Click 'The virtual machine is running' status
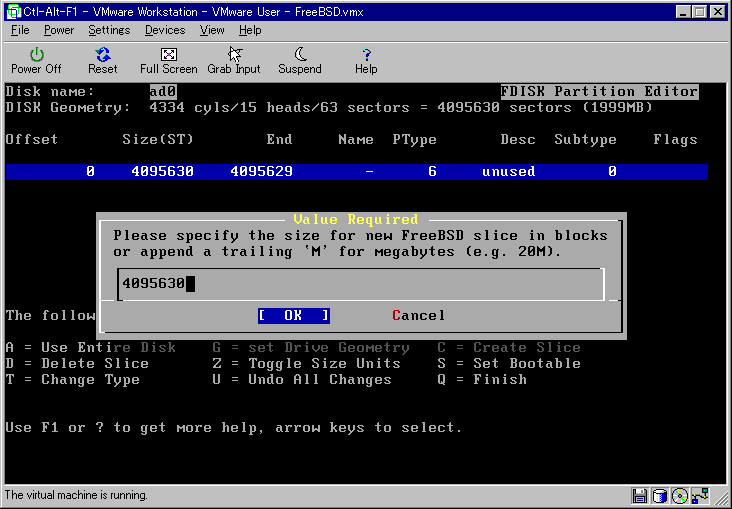 coord(76,495)
